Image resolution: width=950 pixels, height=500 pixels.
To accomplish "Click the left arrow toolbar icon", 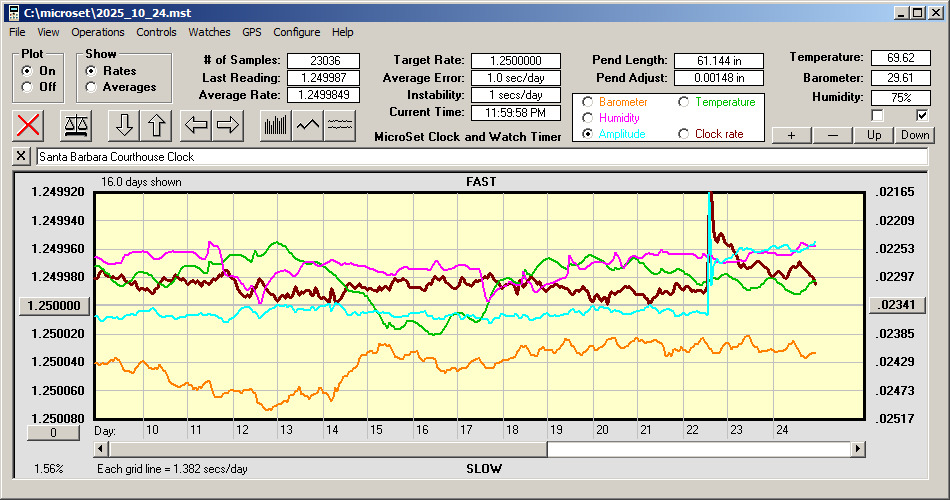I will pyautogui.click(x=197, y=125).
